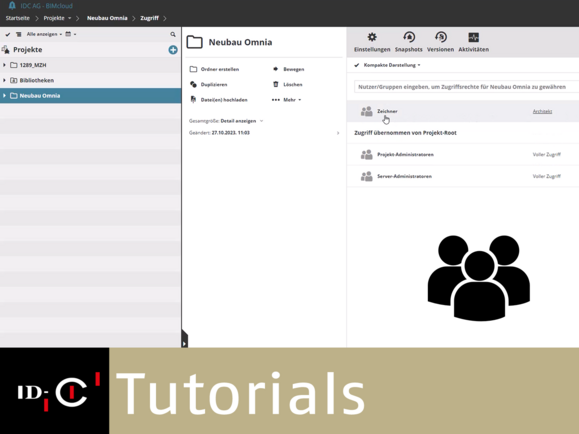The width and height of the screenshot is (579, 434).
Task: Click the user/group access rights input field
Action: click(x=466, y=87)
